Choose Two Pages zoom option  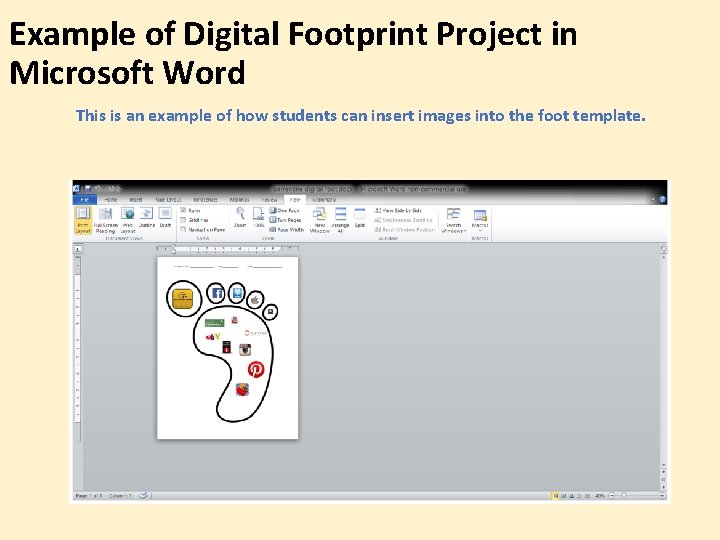[x=285, y=220]
